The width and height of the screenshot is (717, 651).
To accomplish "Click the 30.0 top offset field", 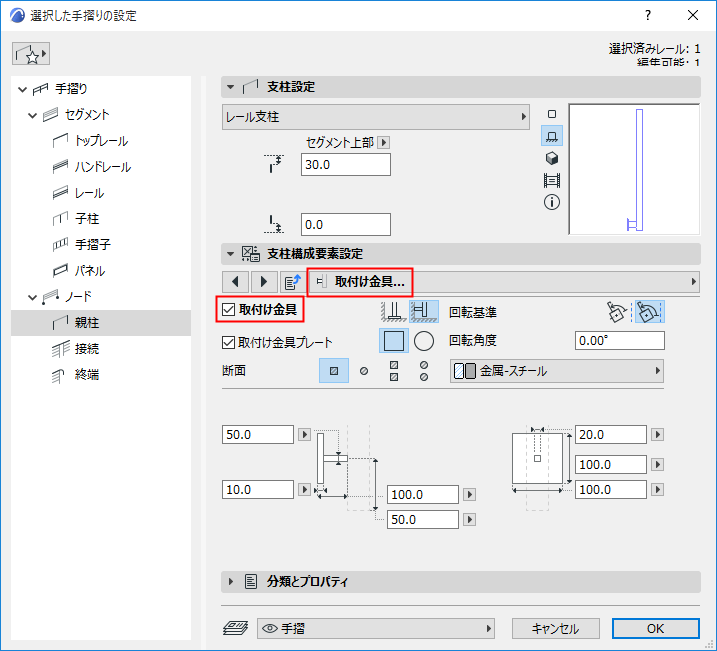I will tap(346, 165).
